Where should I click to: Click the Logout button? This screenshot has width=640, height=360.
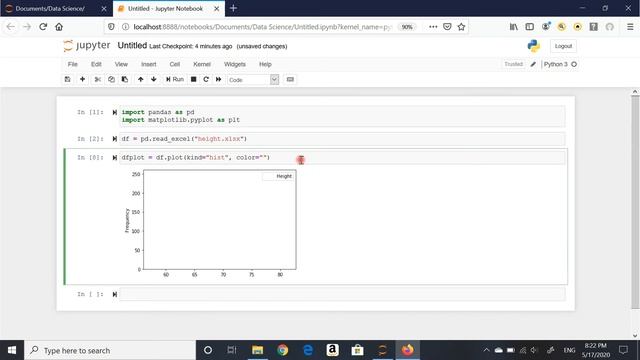(563, 46)
